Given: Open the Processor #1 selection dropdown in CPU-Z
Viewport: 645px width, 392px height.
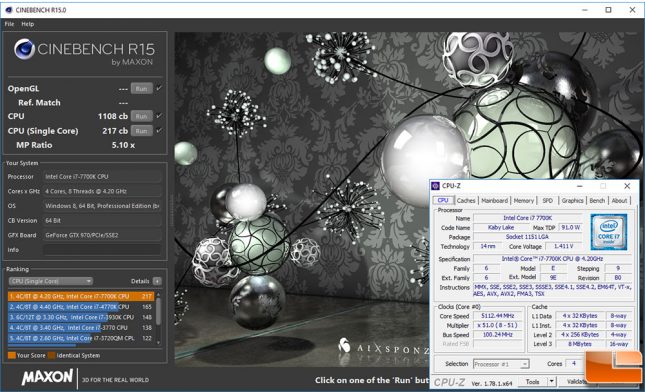Looking at the screenshot, I should [501, 364].
